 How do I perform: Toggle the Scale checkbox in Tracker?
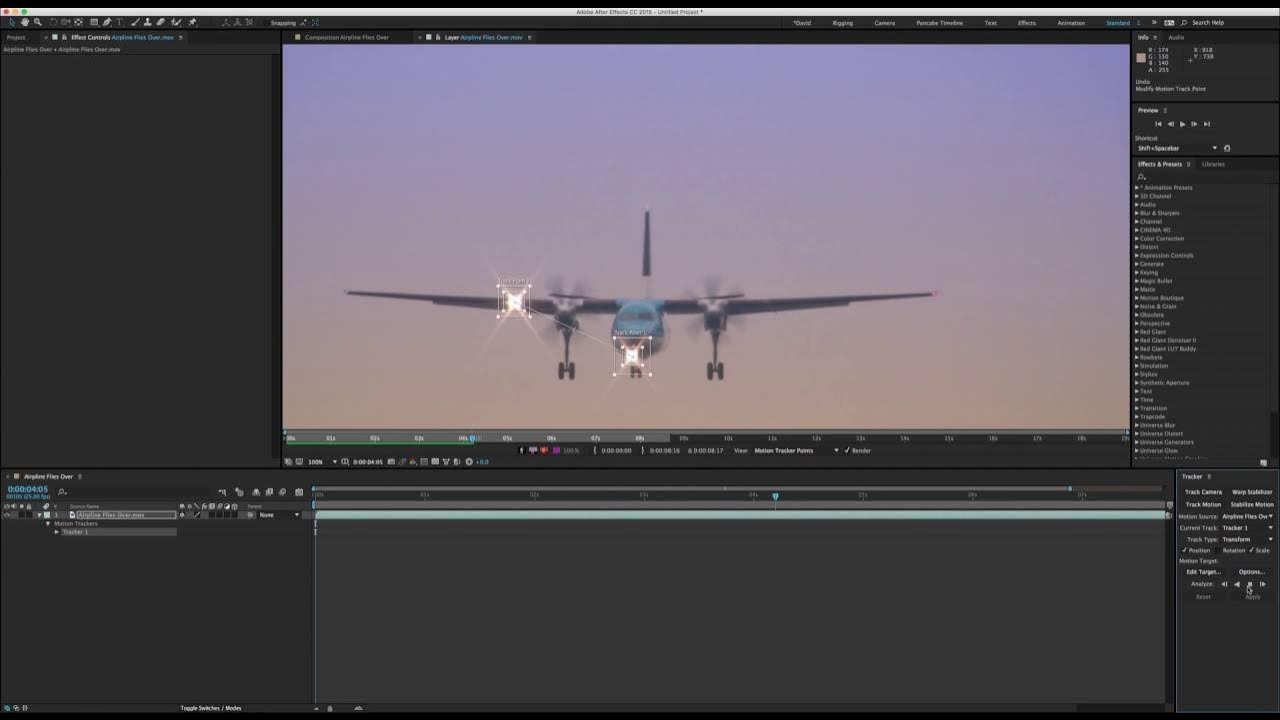pyautogui.click(x=1251, y=550)
